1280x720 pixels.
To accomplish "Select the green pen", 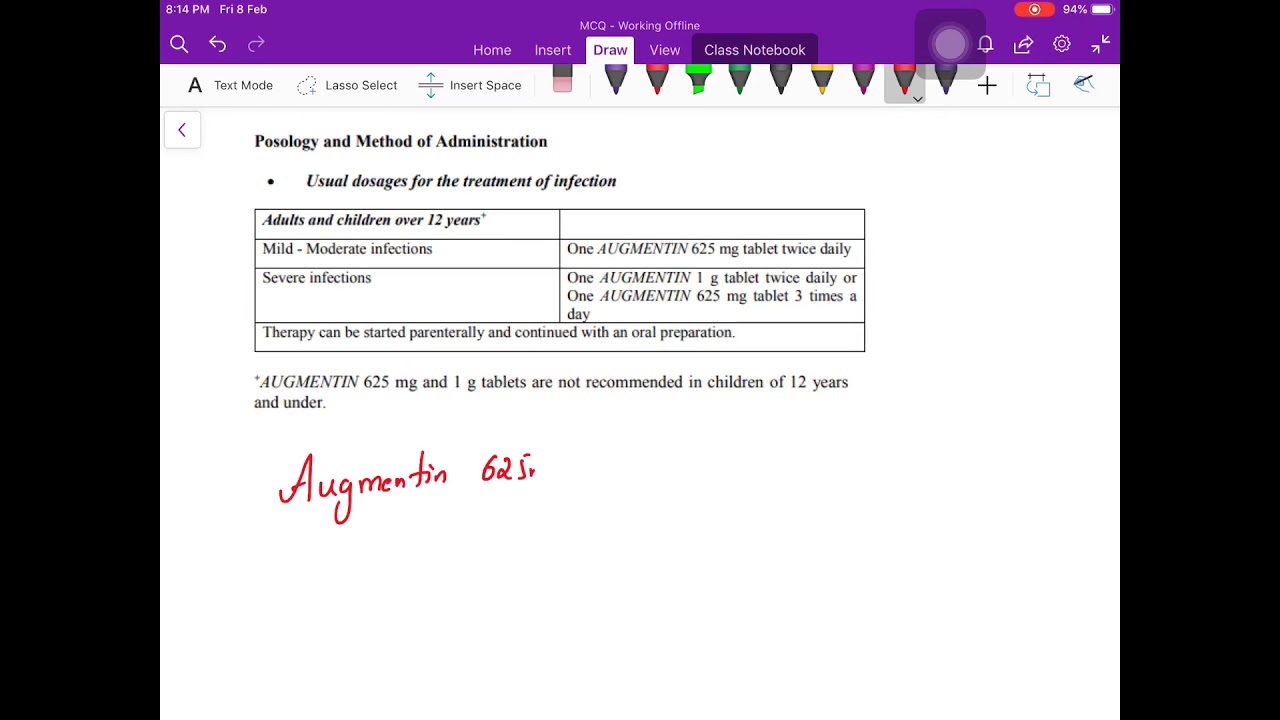I will click(740, 80).
